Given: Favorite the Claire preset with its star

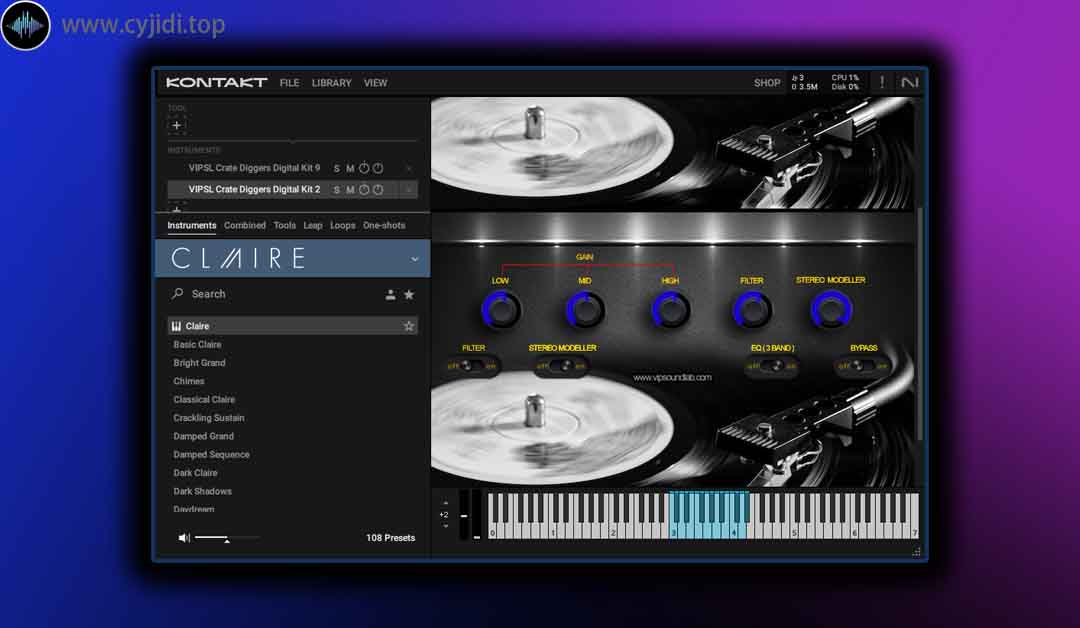Looking at the screenshot, I should pos(409,326).
